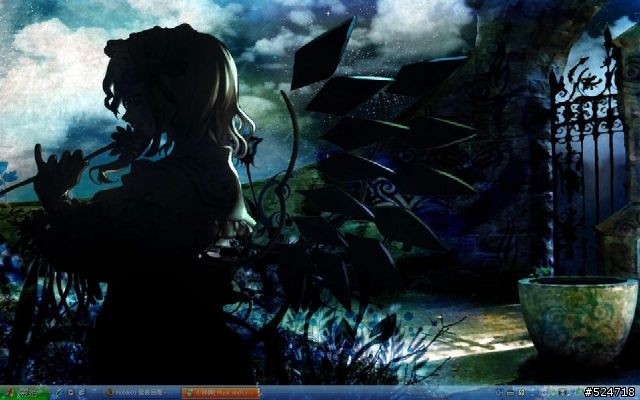This screenshot has width=640, height=400.
Task: Click the show desktop quick launch icon
Action: [x=82, y=392]
